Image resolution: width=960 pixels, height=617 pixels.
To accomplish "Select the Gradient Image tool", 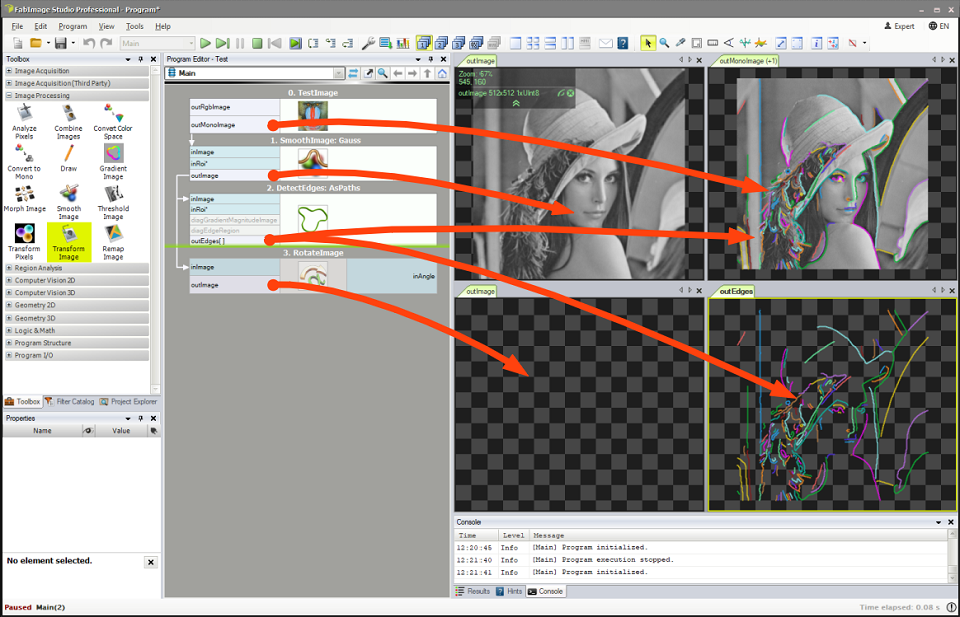I will click(113, 162).
